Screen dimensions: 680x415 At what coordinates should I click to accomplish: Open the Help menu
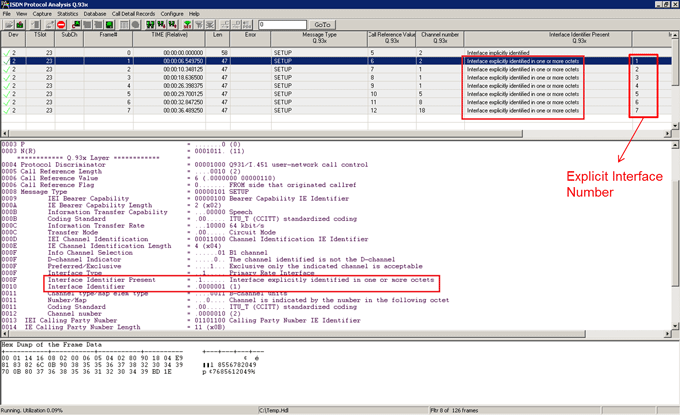click(194, 14)
